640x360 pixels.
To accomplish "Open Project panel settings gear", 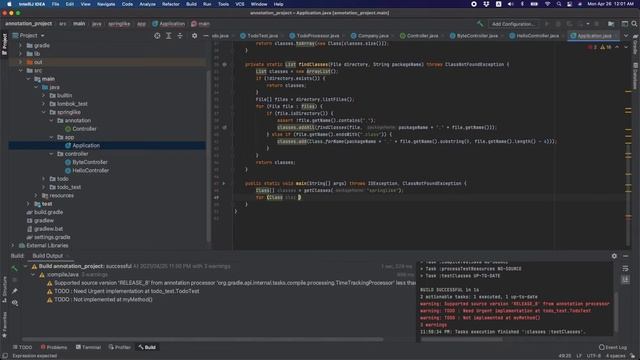I will 194,36.
